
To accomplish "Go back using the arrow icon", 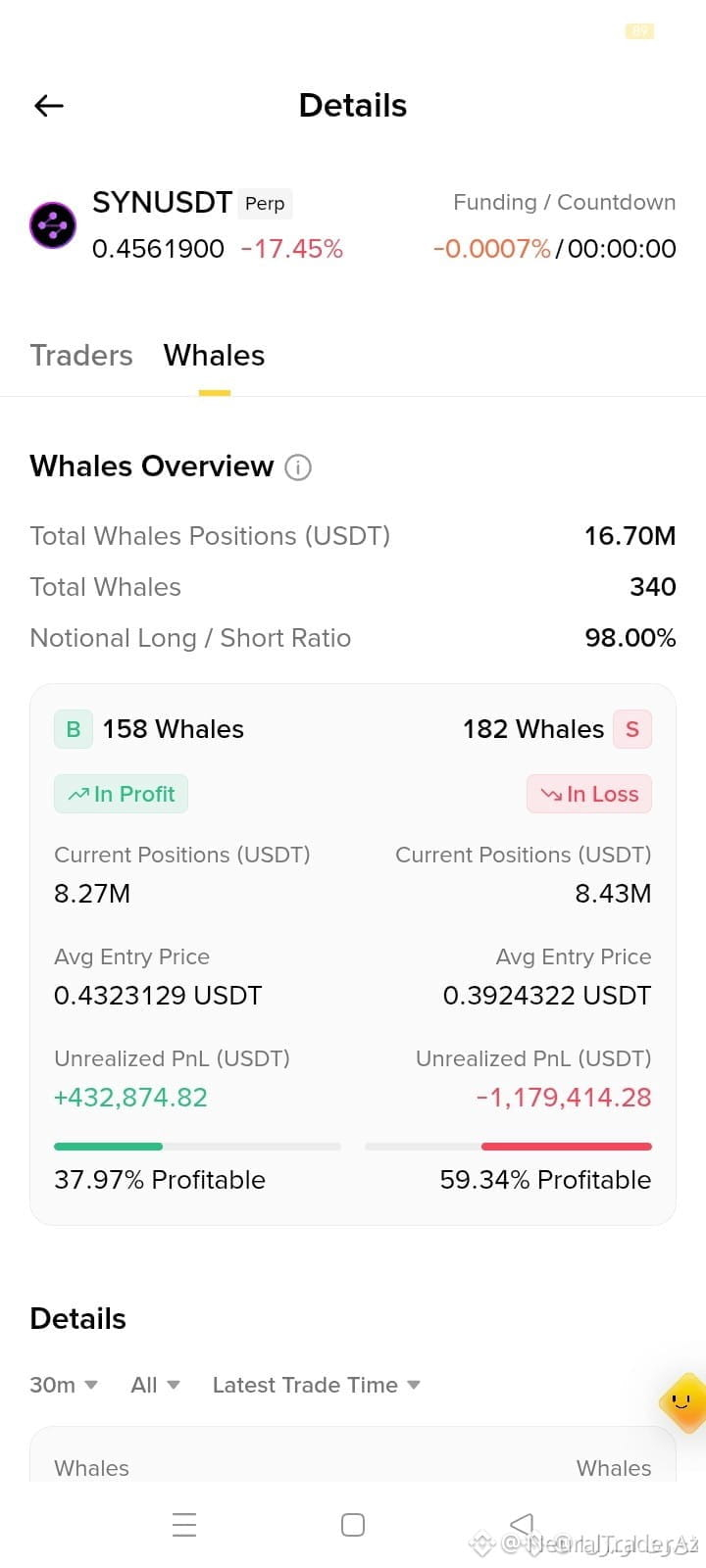I will pyautogui.click(x=48, y=106).
